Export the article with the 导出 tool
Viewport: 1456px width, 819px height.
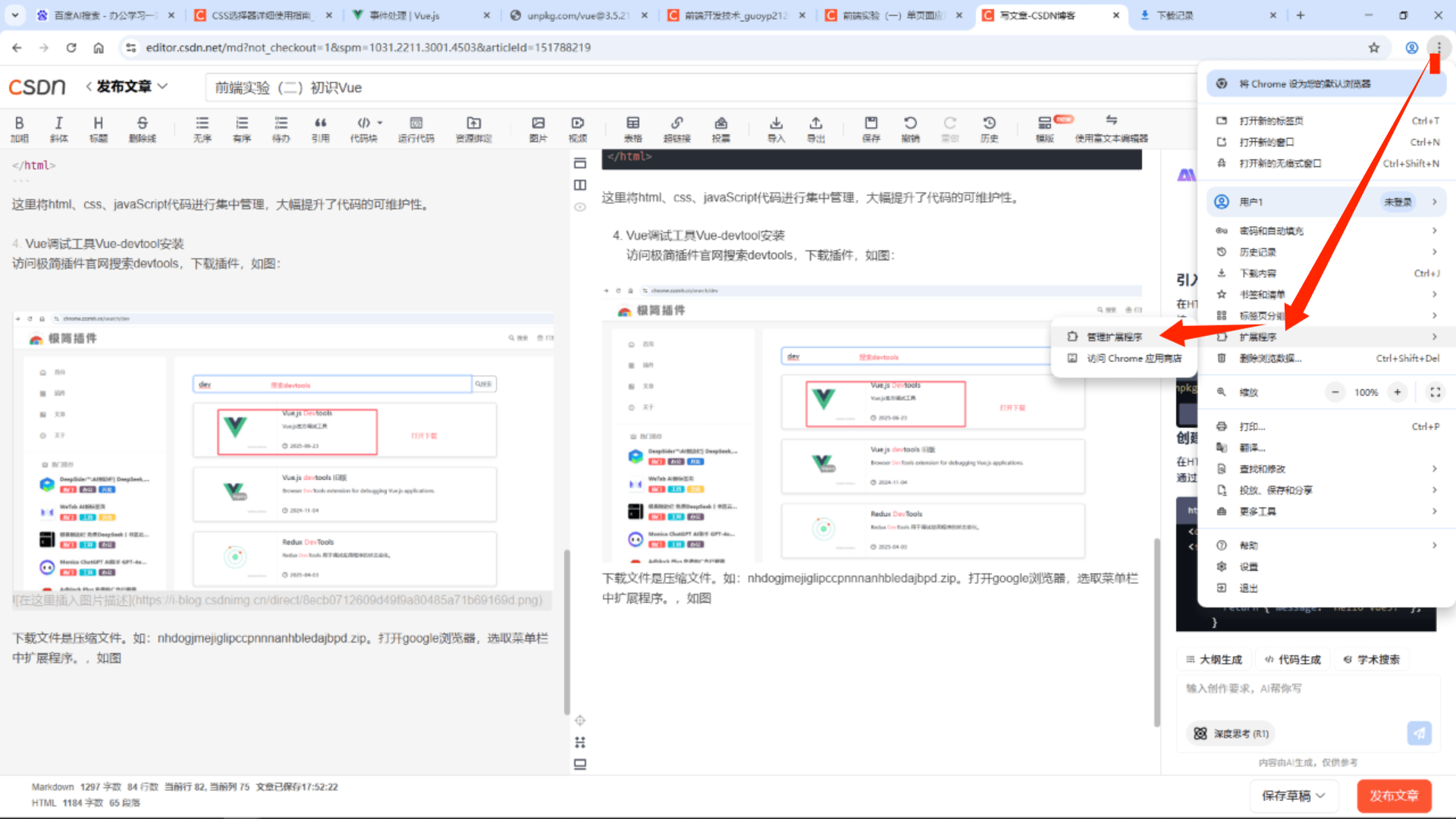[815, 129]
